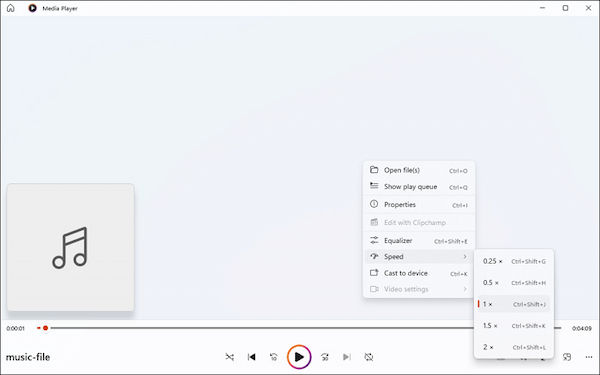Set playback speed to 0.5 ×
The width and height of the screenshot is (600, 375).
(x=514, y=283)
